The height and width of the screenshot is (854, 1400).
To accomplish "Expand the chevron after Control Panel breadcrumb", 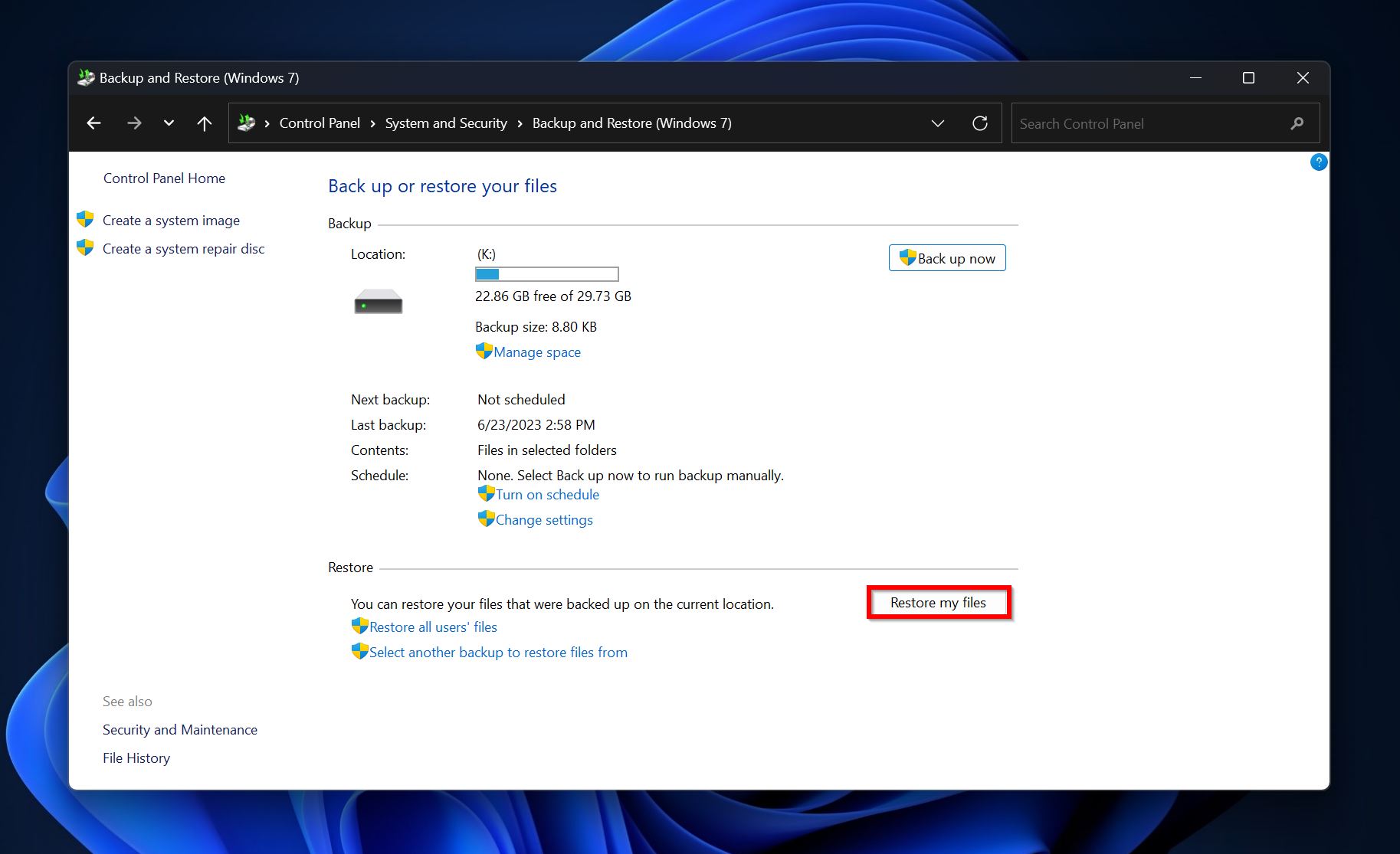I will [371, 123].
